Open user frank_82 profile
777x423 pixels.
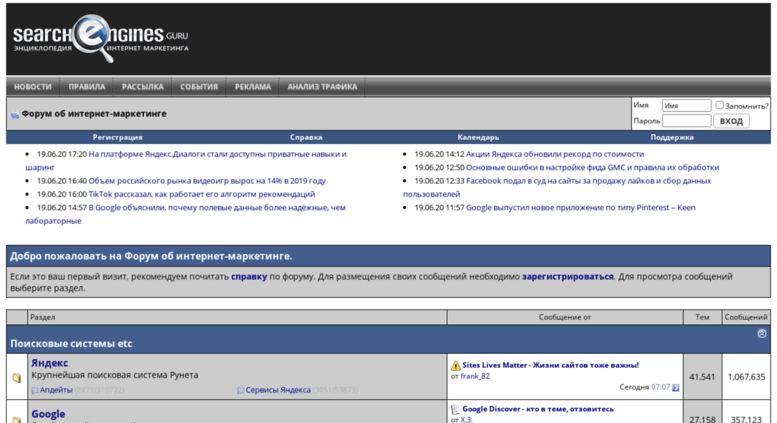click(x=475, y=376)
